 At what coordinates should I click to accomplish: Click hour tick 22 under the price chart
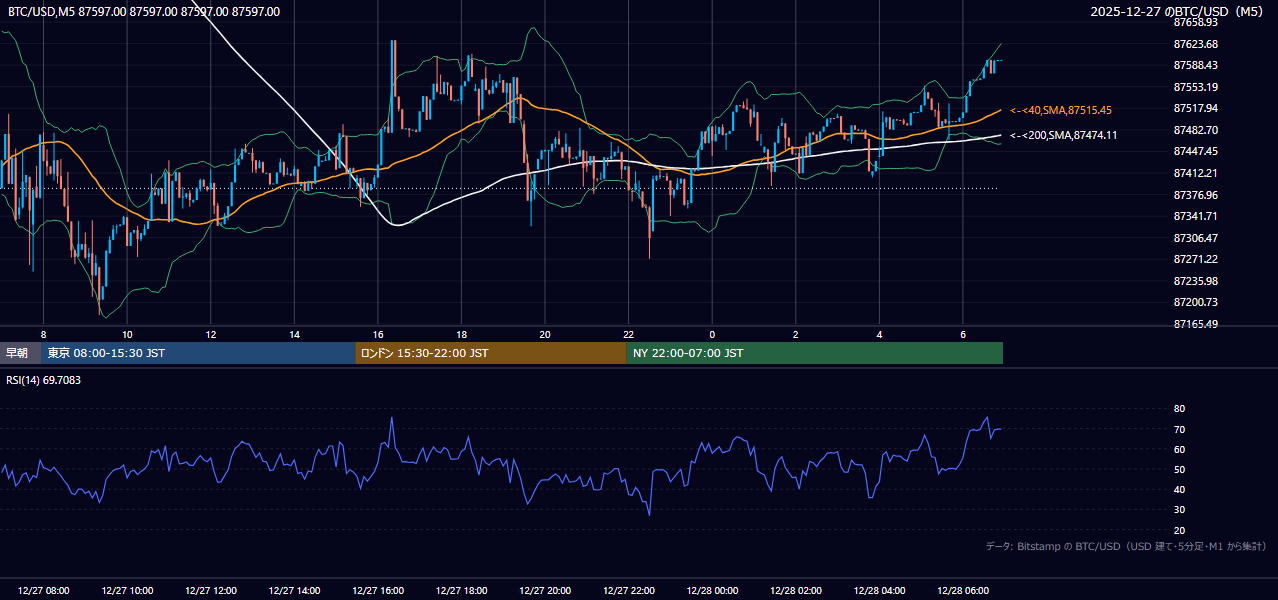629,334
